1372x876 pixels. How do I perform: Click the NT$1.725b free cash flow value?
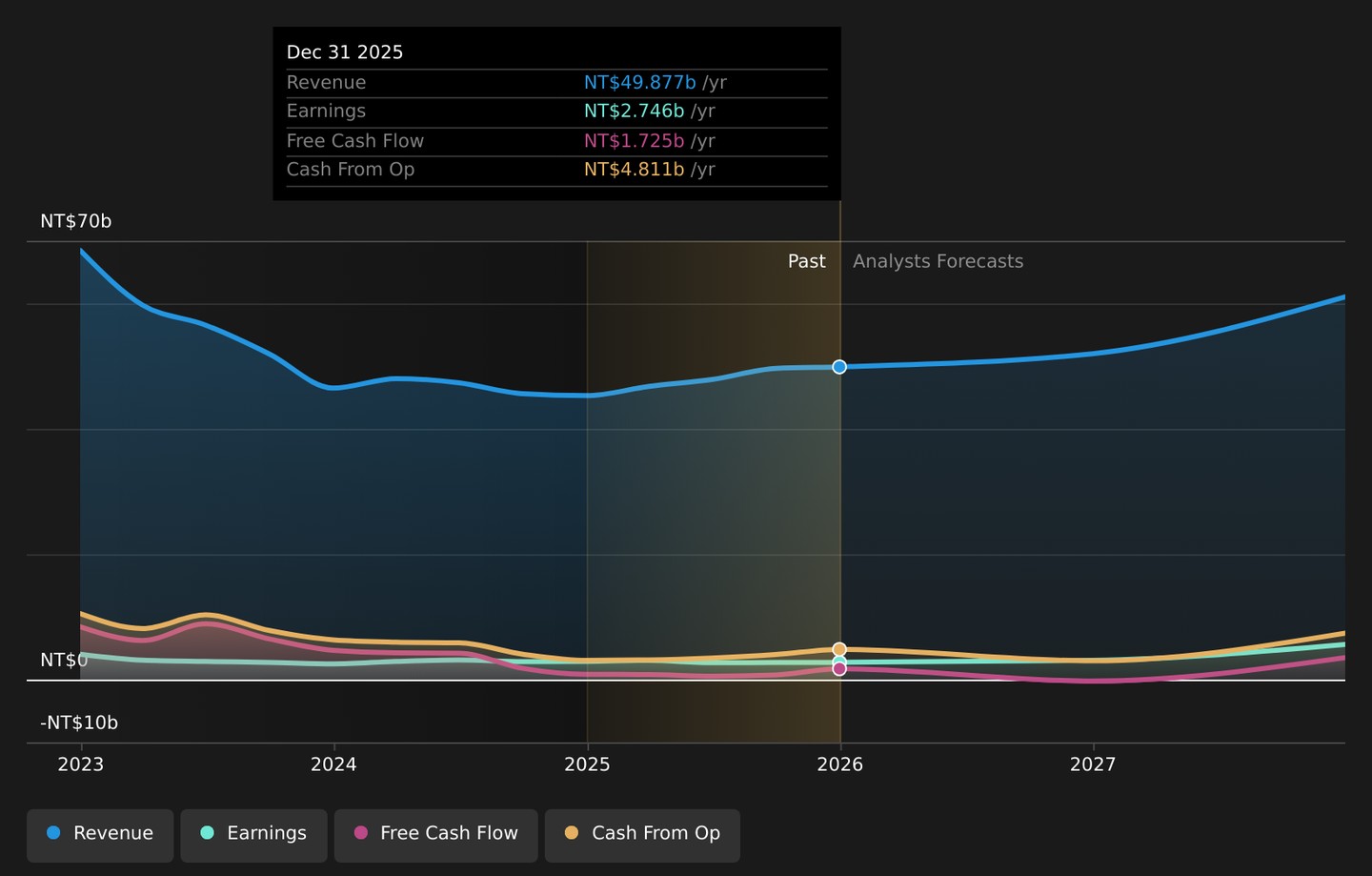(635, 141)
